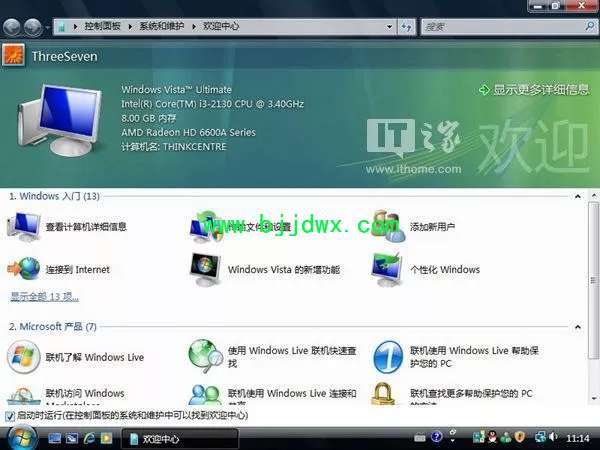Click the scrollbar down arrow
The height and width of the screenshot is (450, 600).
coord(594,399)
